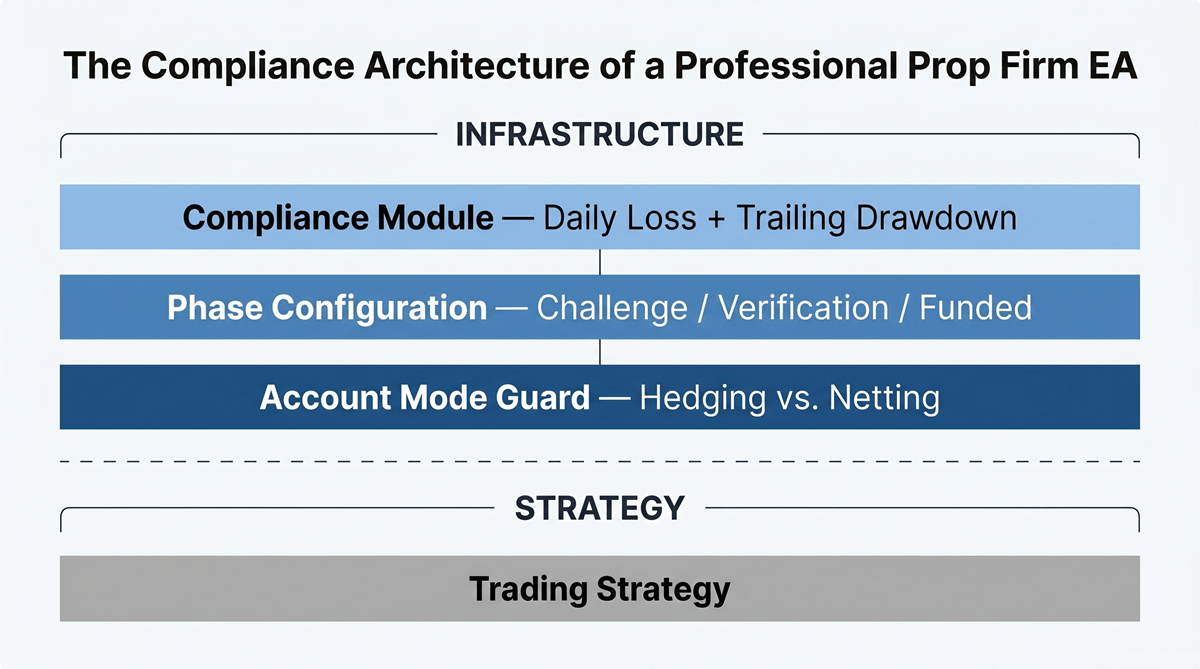This screenshot has width=1200, height=669.
Task: Click the bold Compliance Module label
Action: point(338,218)
